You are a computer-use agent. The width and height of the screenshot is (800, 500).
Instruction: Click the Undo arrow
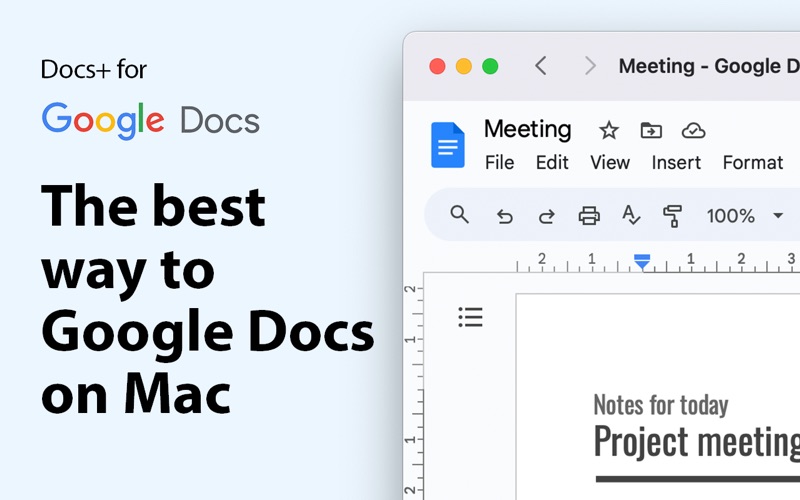tap(505, 217)
